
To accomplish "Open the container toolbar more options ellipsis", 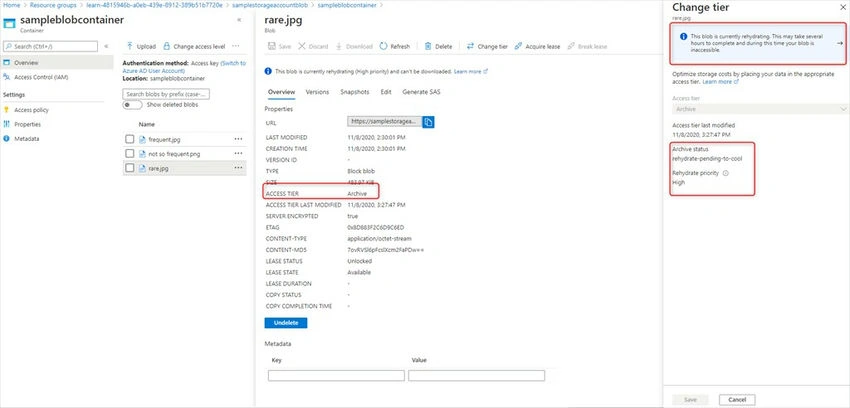I will pyautogui.click(x=236, y=47).
